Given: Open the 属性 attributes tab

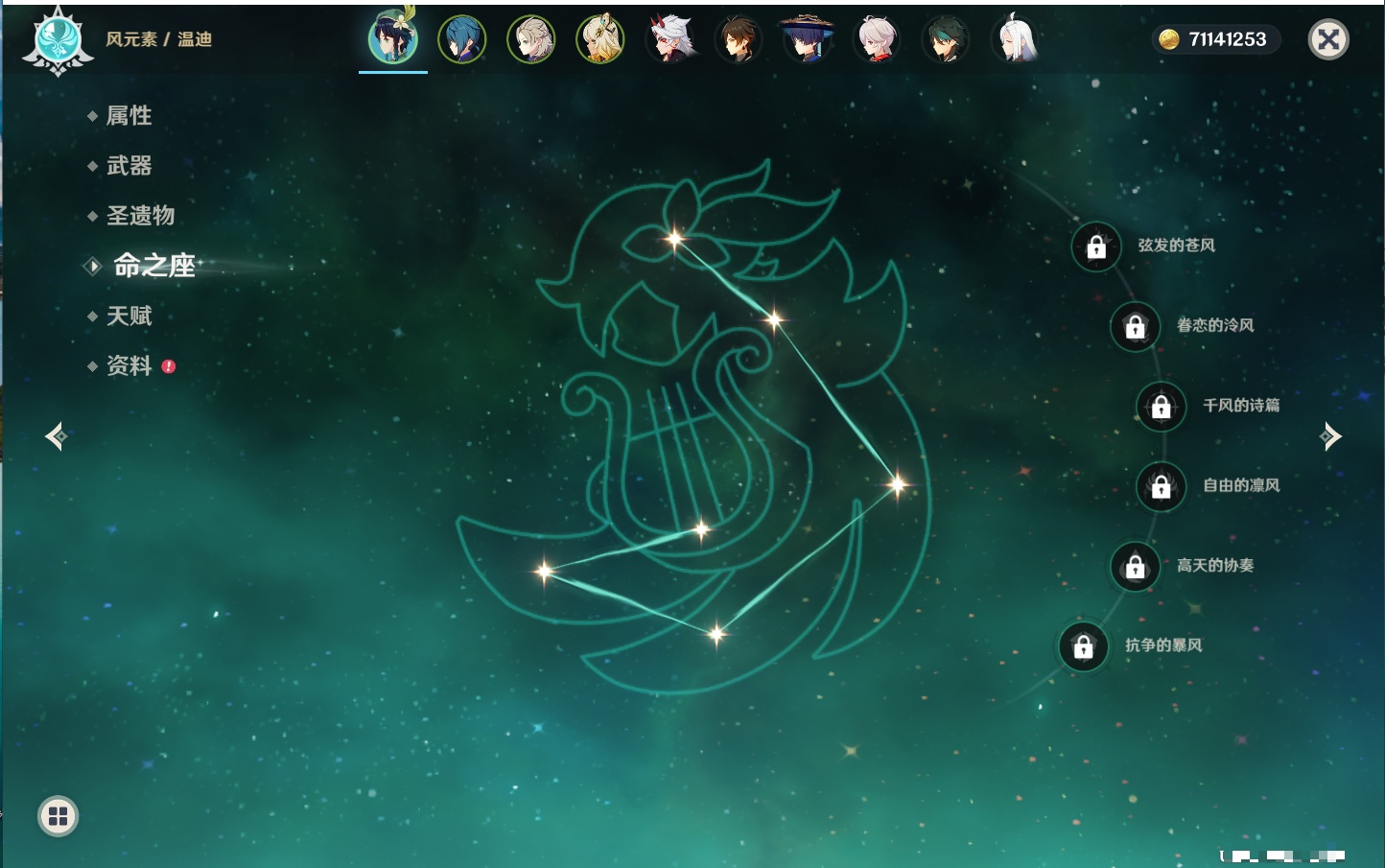Looking at the screenshot, I should click(129, 116).
